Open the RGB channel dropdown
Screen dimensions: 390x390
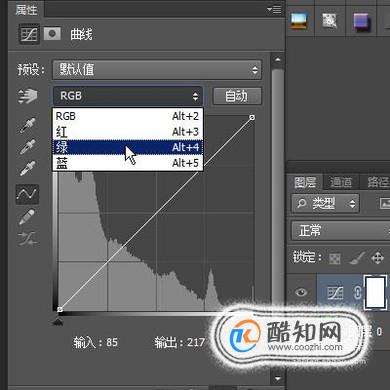[128, 96]
